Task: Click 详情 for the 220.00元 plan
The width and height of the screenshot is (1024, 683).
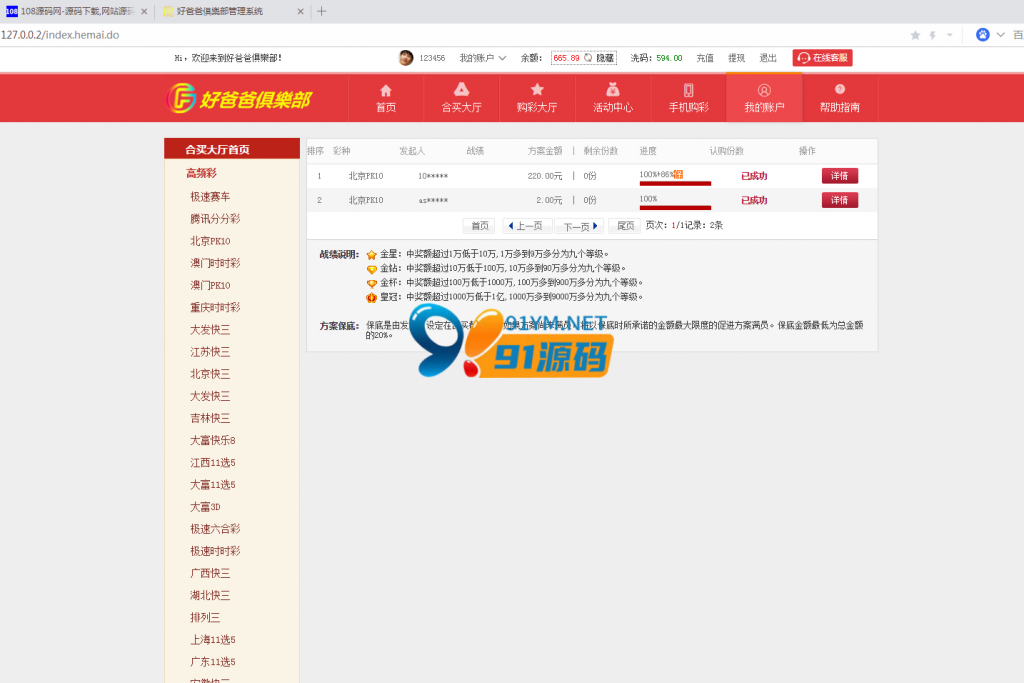Action: tap(839, 176)
